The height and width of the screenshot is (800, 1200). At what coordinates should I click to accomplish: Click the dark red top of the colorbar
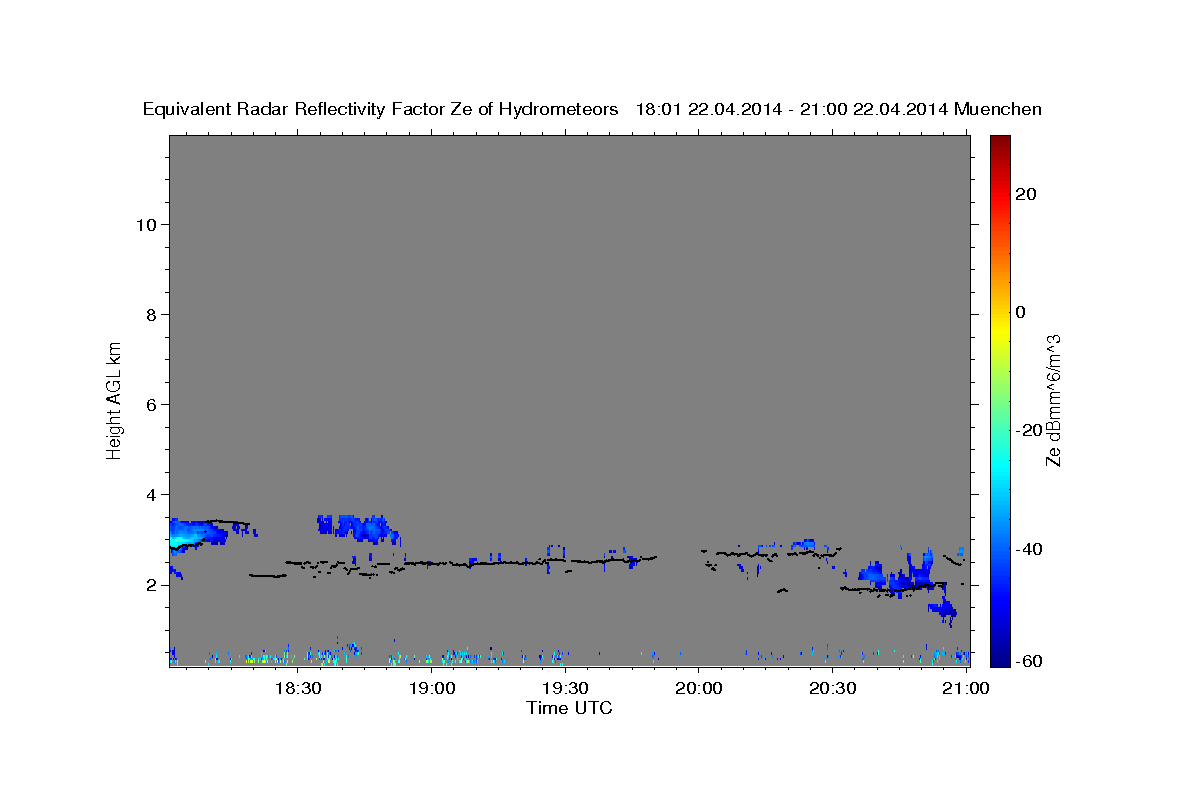[x=1000, y=145]
